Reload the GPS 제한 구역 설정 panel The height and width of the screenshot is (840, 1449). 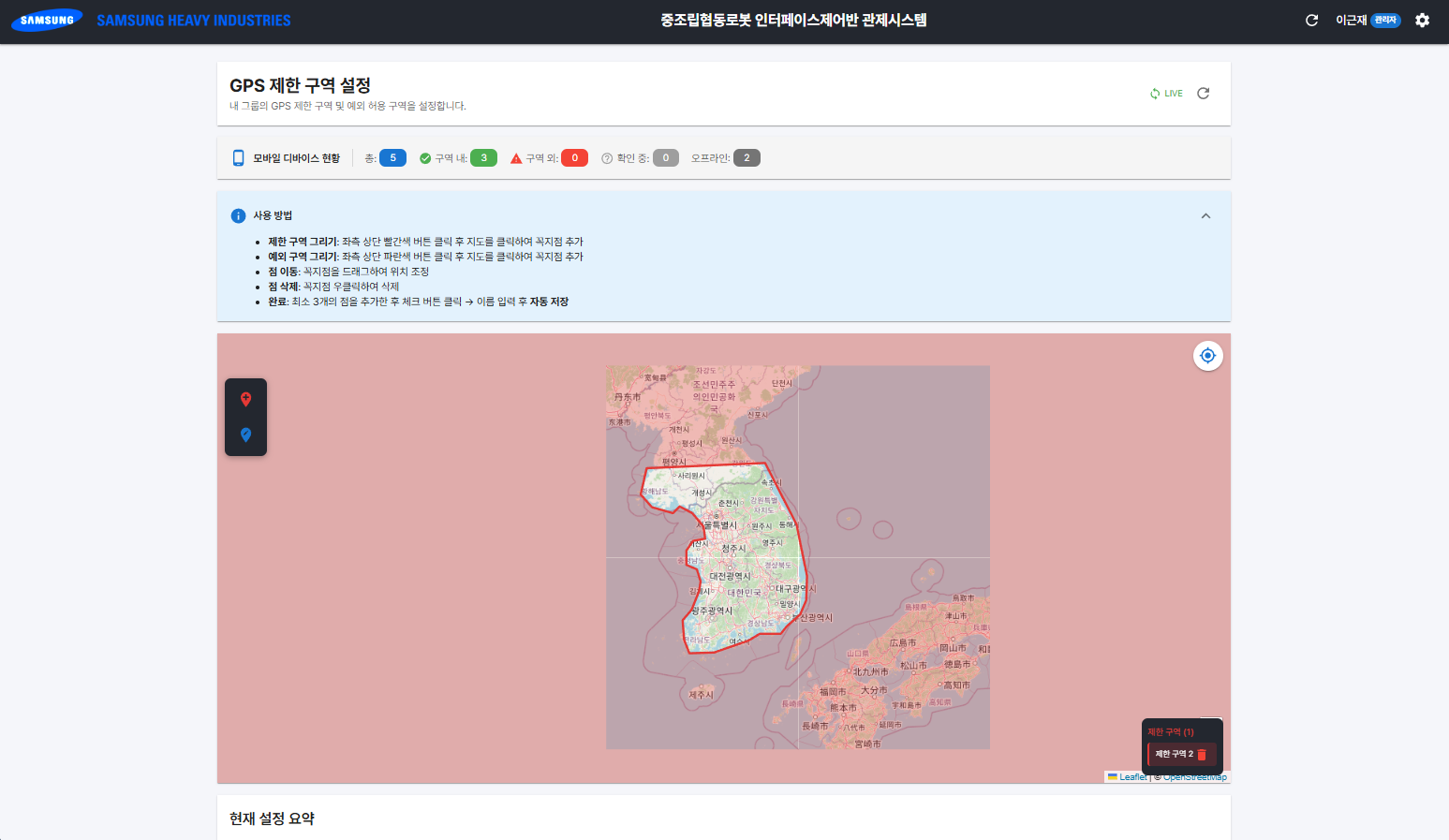point(1204,94)
